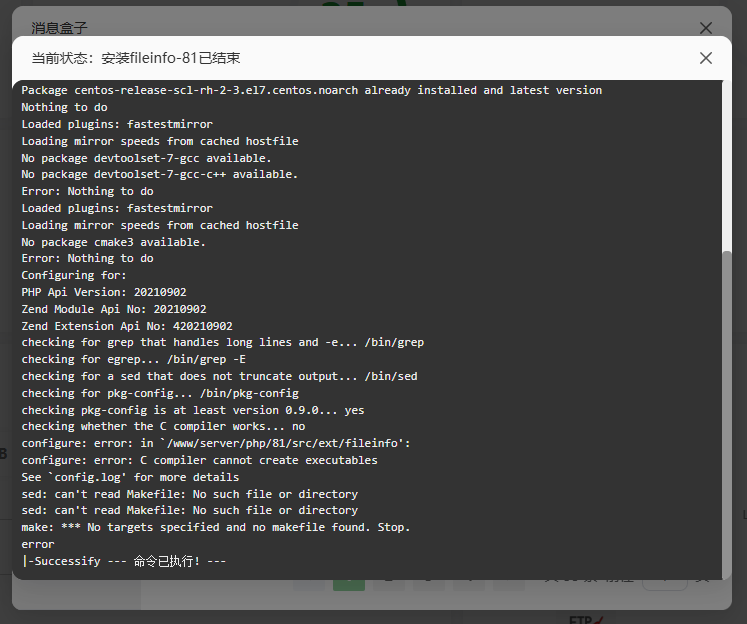This screenshot has height=624, width=747.
Task: Click log line 'No package devtoolset-7-gcc-c++ available.'
Action: point(160,174)
